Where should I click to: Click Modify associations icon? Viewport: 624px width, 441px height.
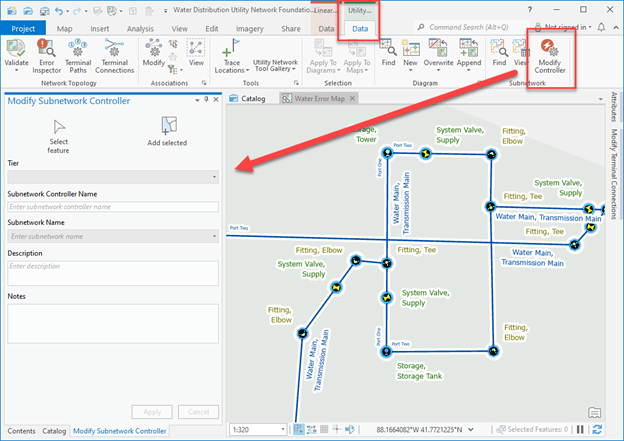pyautogui.click(x=153, y=47)
